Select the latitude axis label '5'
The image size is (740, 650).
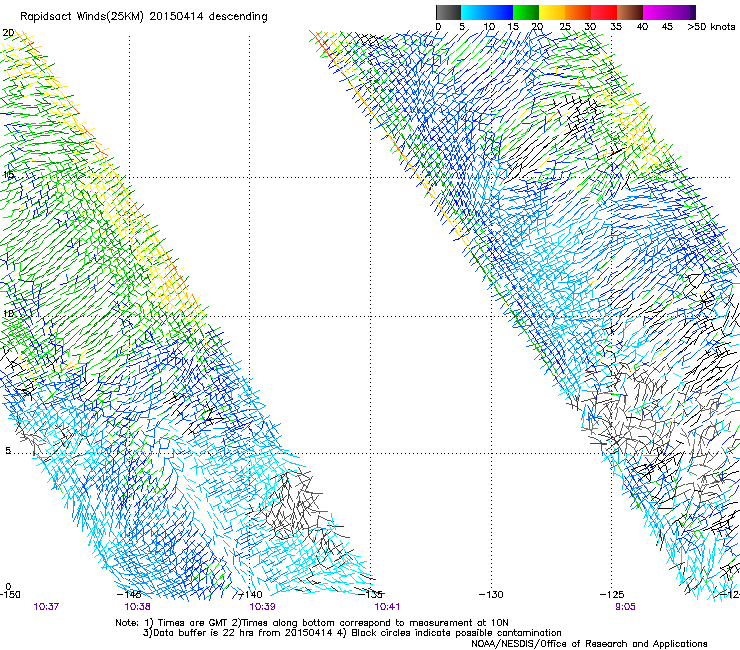8,450
